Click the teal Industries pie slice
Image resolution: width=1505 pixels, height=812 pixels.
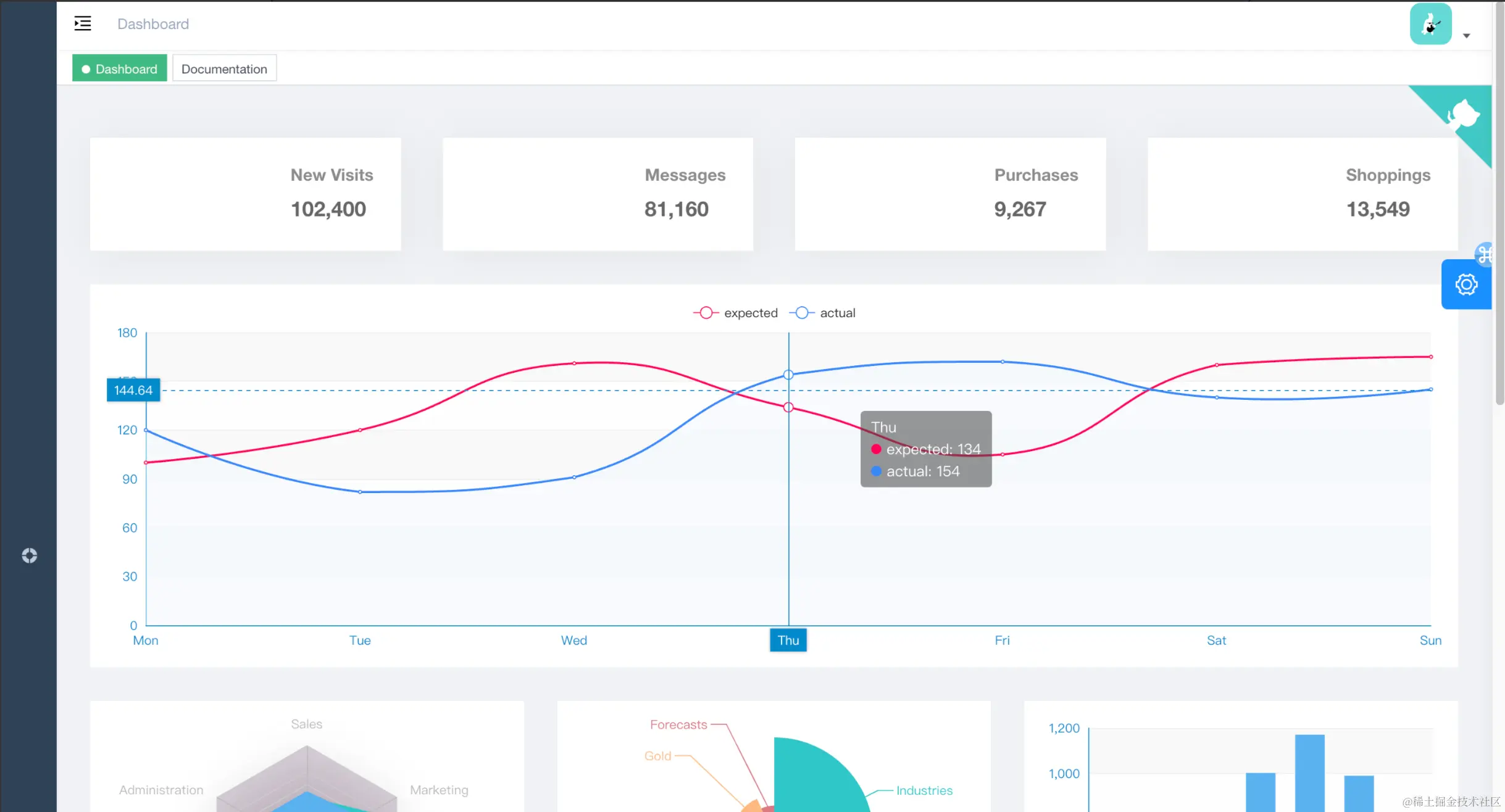pyautogui.click(x=815, y=777)
